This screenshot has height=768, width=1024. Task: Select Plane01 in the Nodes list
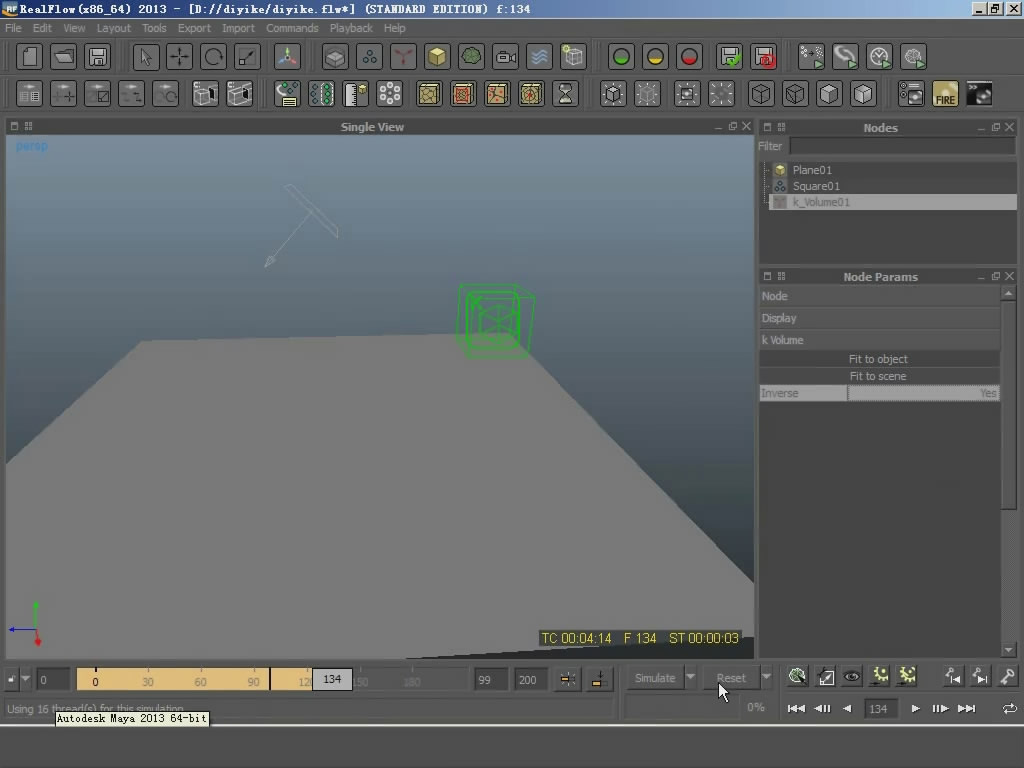click(x=812, y=170)
